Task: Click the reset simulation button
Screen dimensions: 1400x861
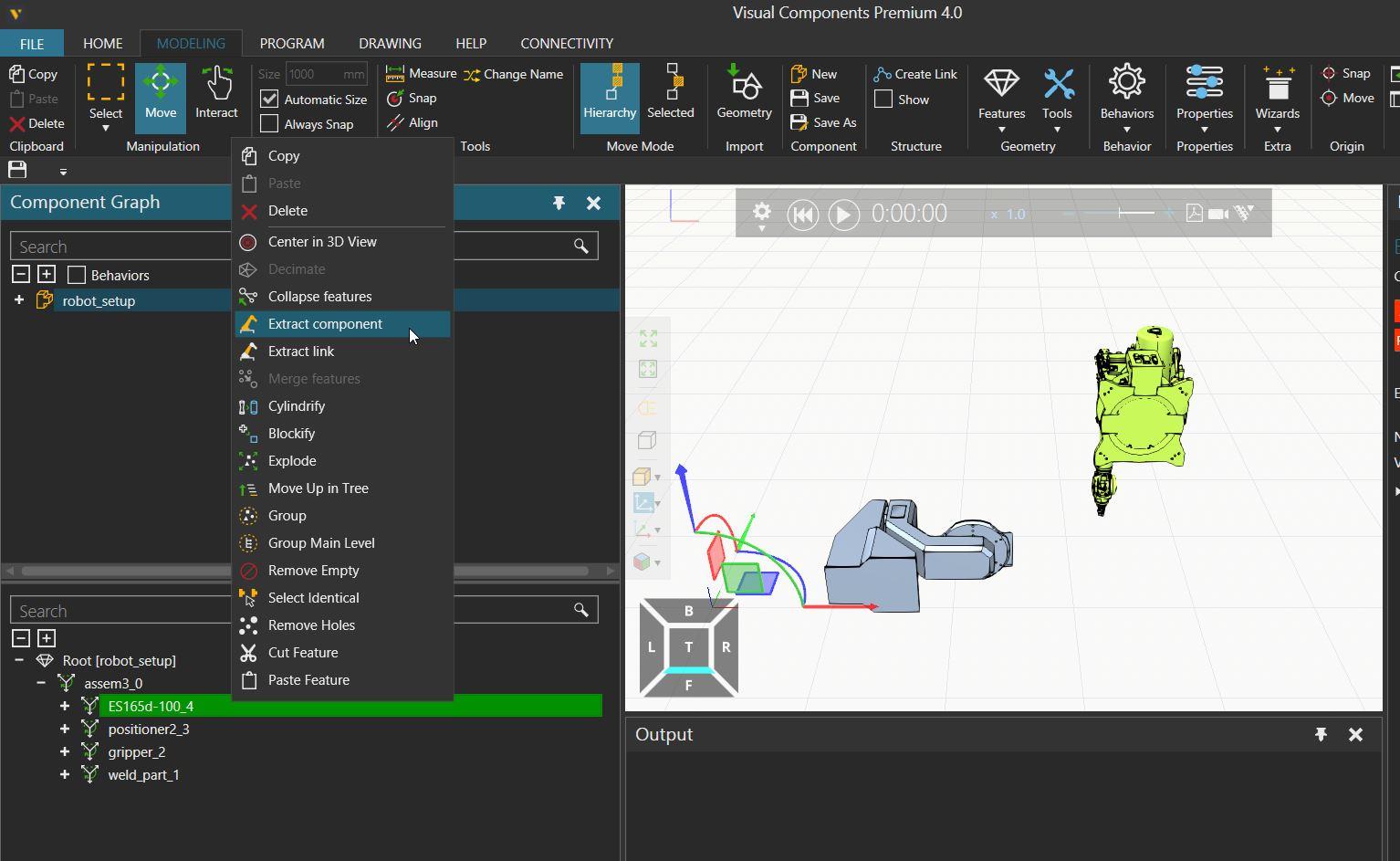Action: tap(802, 215)
